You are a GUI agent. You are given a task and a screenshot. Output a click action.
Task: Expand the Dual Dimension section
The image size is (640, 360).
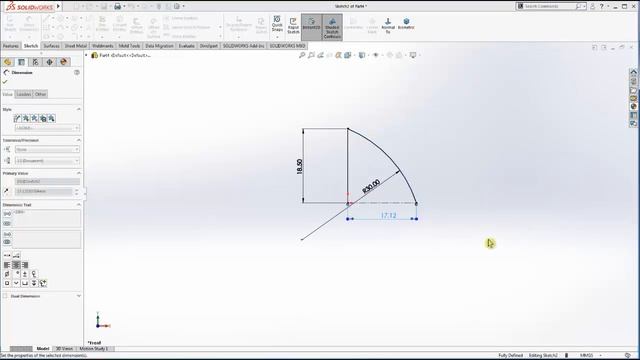tap(78, 296)
